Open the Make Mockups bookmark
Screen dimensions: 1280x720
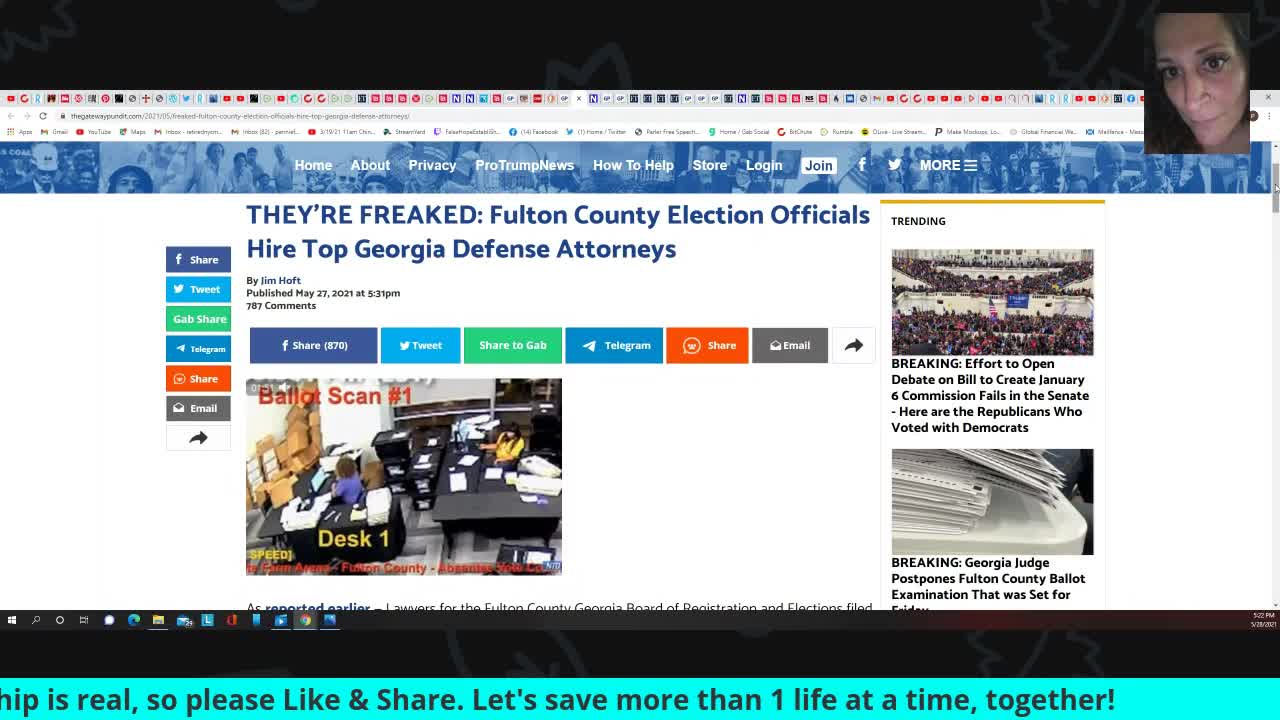click(967, 132)
